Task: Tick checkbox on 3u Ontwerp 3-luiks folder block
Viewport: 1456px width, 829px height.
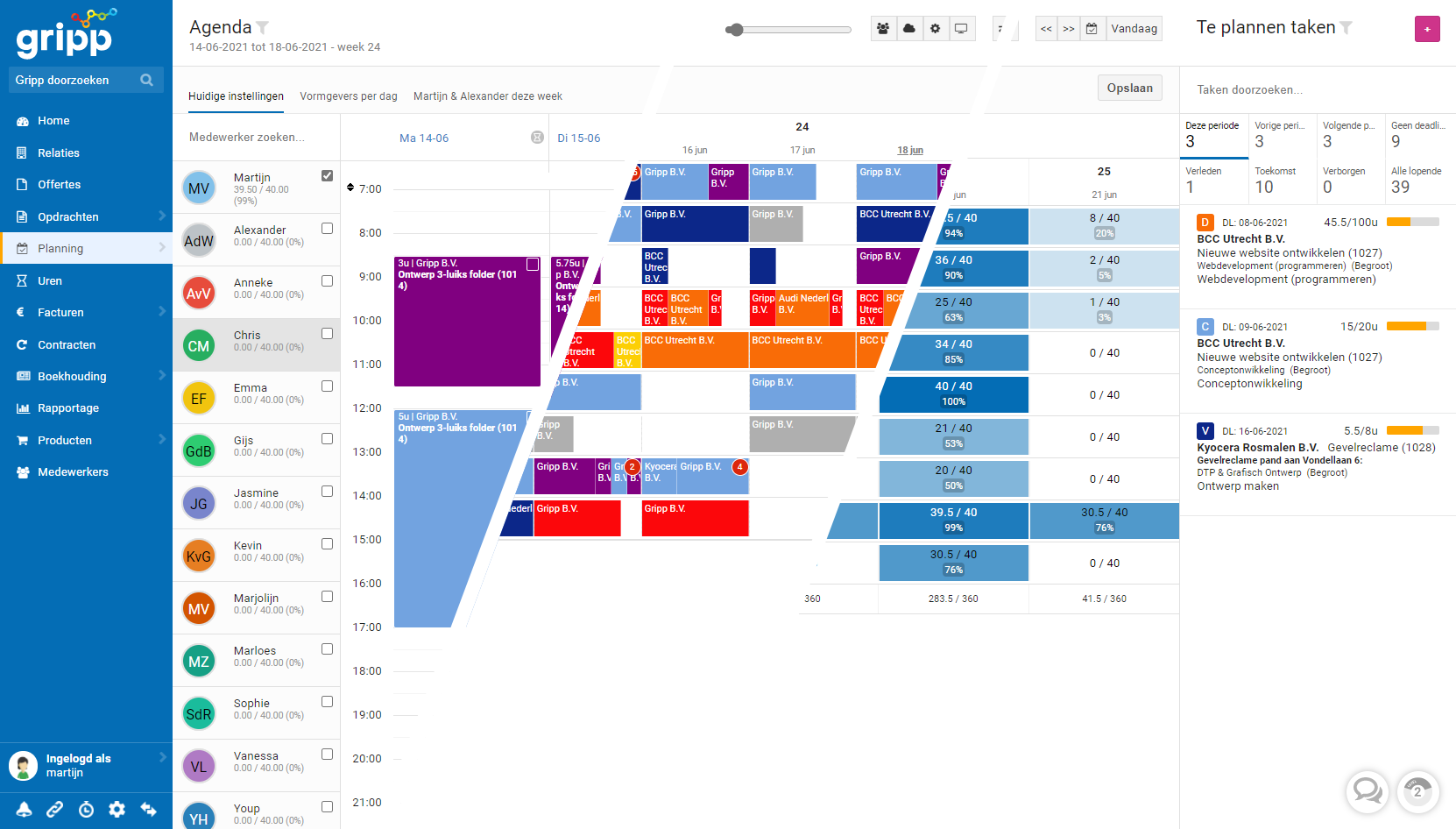Action: click(x=533, y=264)
